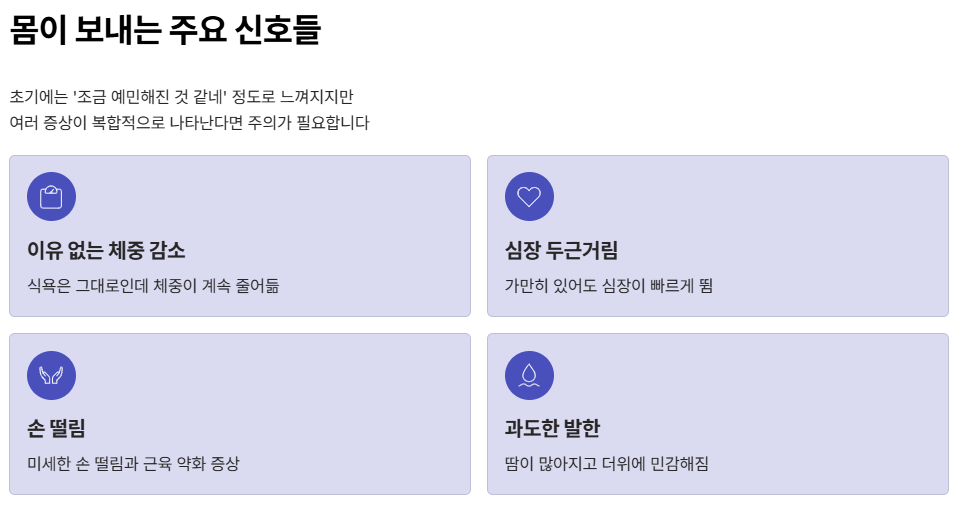Click the intro line starting with 초기에는

(x=182, y=97)
